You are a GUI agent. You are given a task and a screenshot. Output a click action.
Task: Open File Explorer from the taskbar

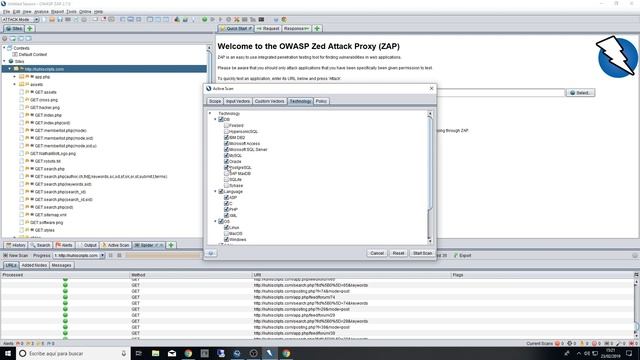coord(156,353)
